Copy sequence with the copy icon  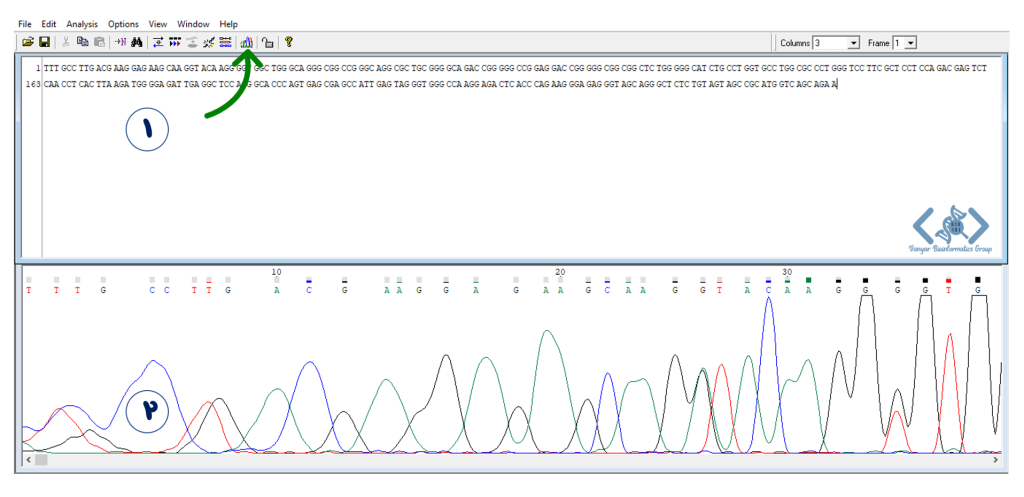click(82, 42)
